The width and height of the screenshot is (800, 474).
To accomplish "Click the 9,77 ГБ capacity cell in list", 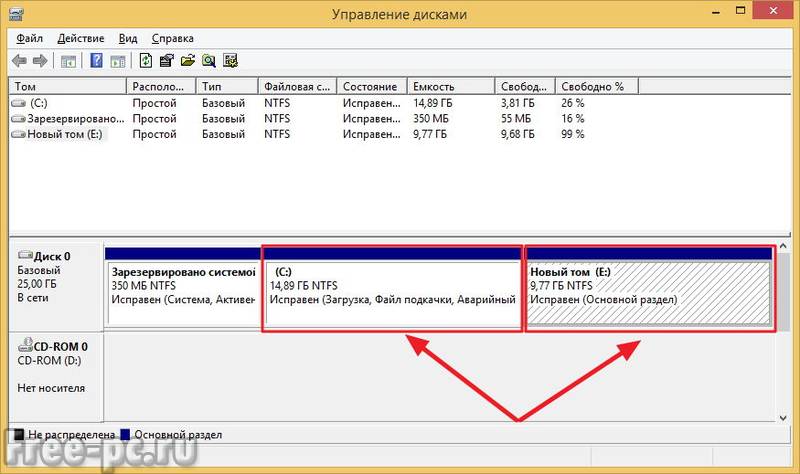I will 430,135.
